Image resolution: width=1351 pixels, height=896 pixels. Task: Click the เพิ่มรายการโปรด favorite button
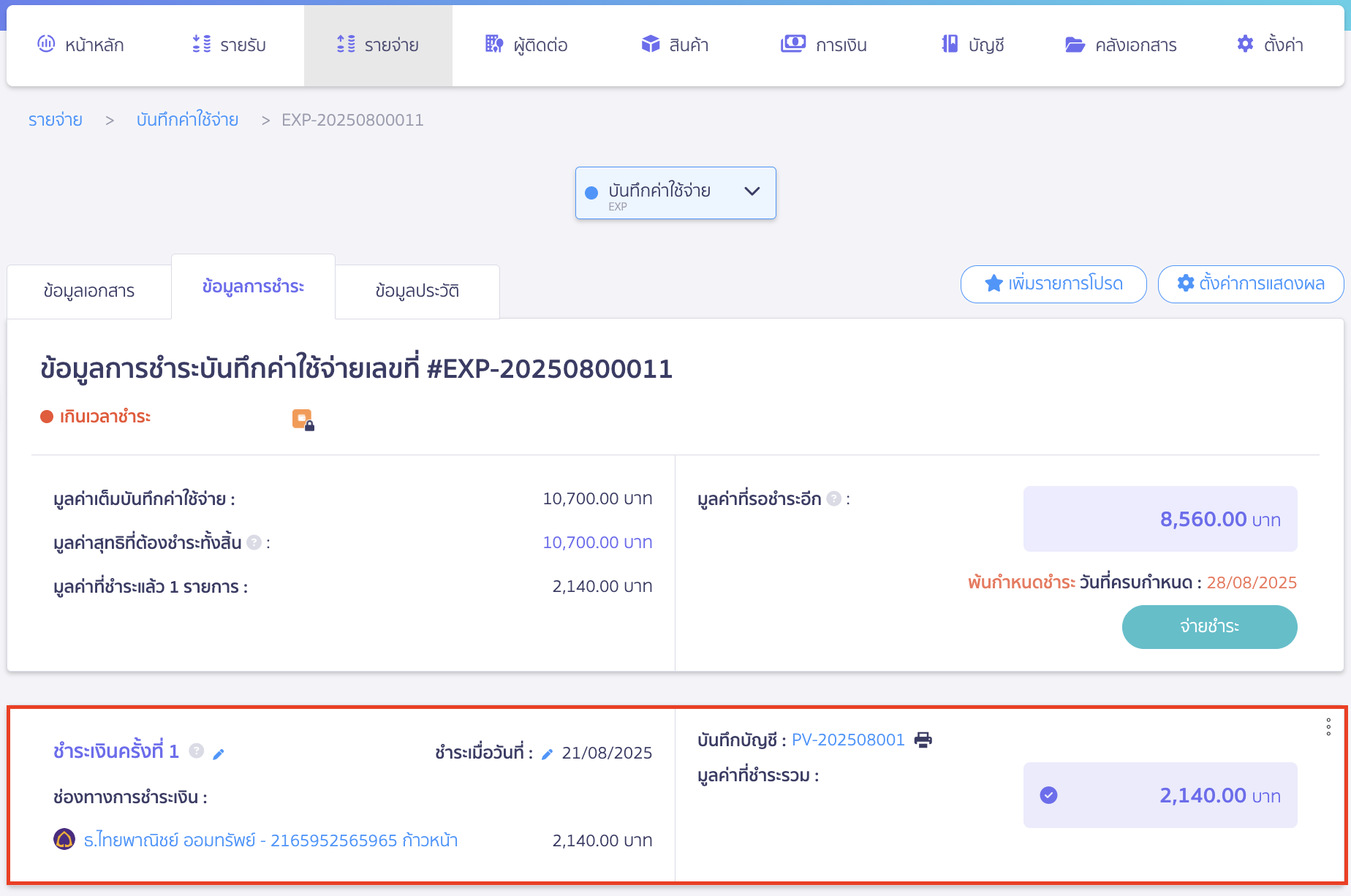[1053, 284]
